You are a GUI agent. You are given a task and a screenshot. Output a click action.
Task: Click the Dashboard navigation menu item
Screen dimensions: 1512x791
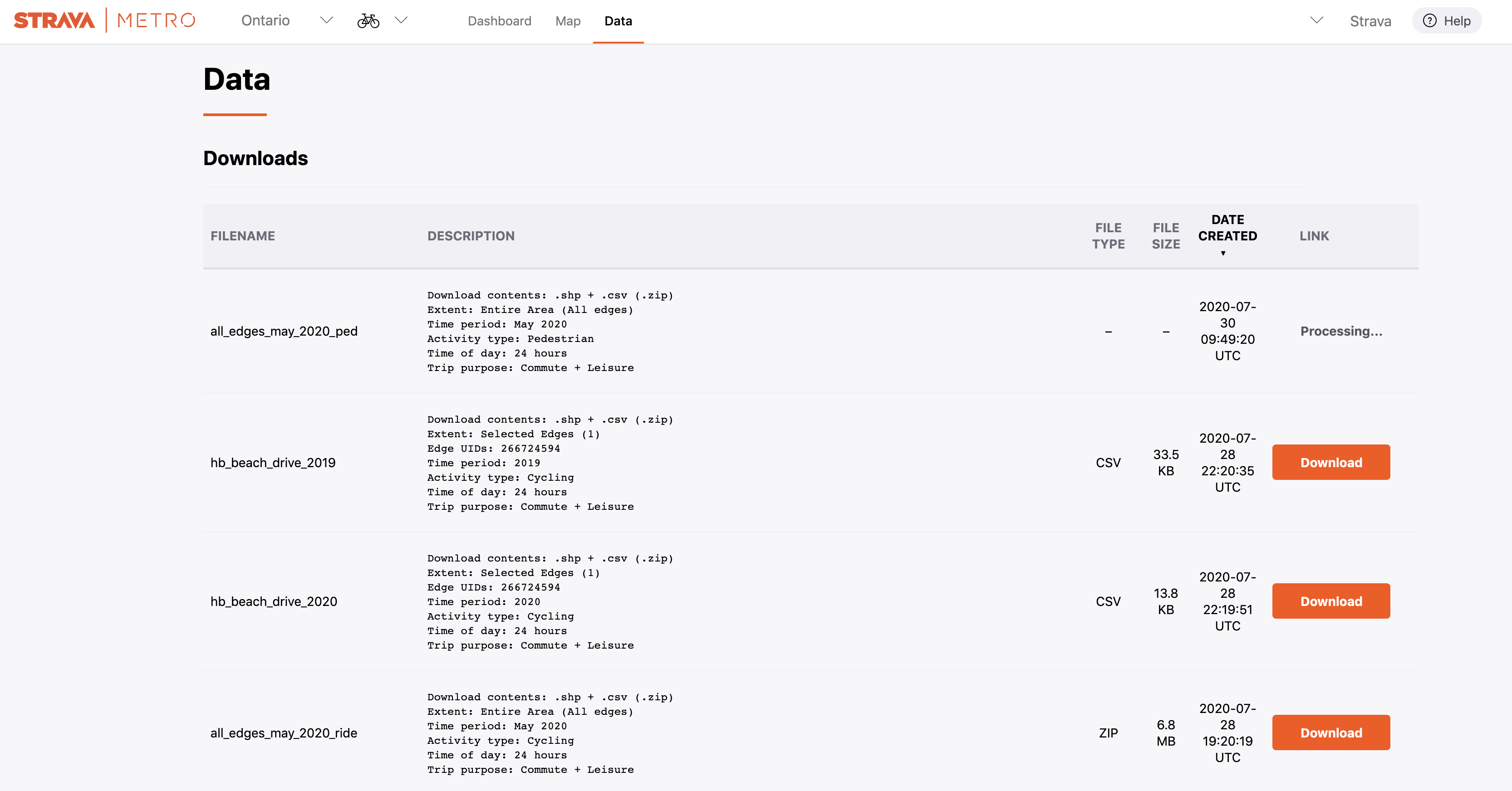click(x=499, y=20)
